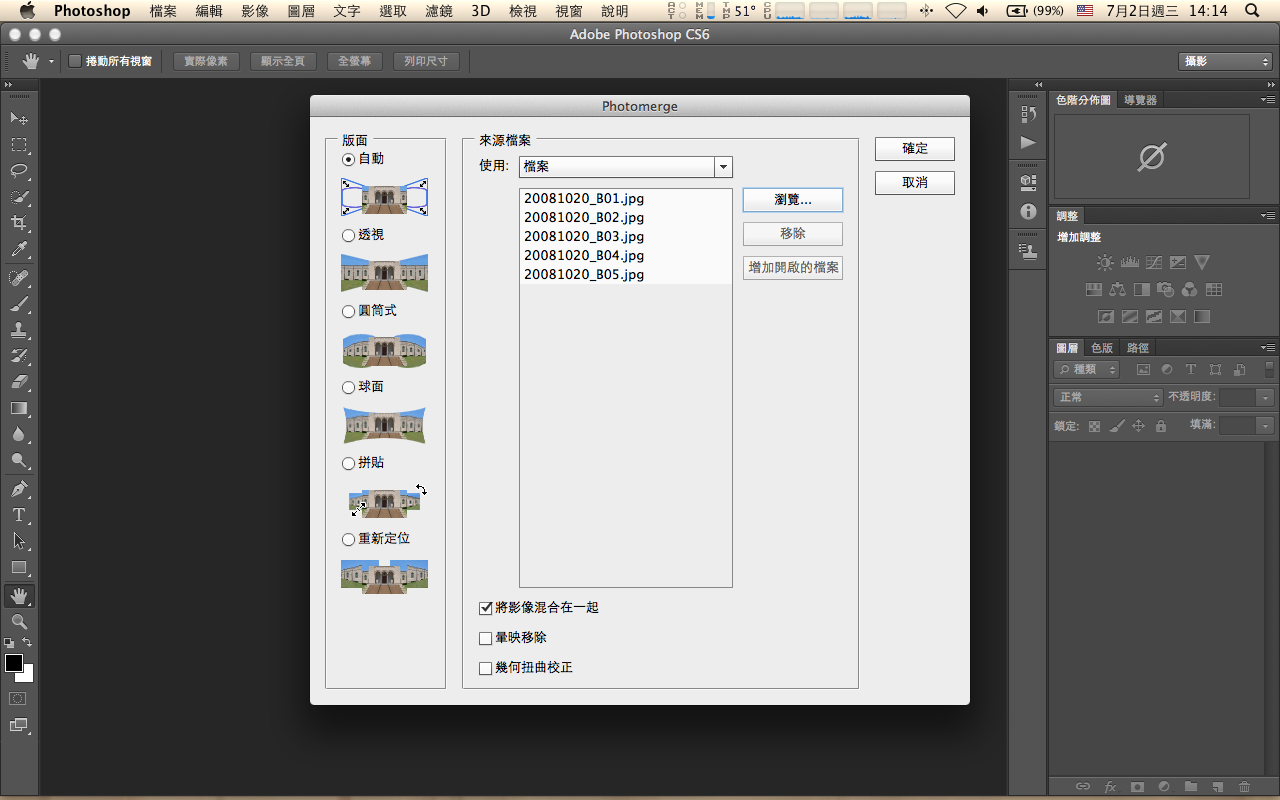Select the Rectangular Marquee tool
This screenshot has height=800, width=1280.
[19, 144]
